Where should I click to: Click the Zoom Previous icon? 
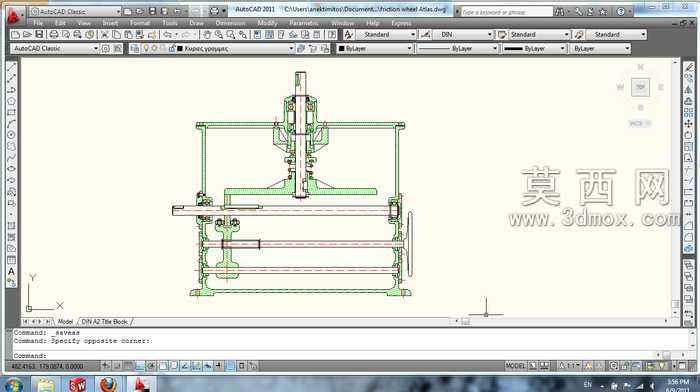coord(242,34)
